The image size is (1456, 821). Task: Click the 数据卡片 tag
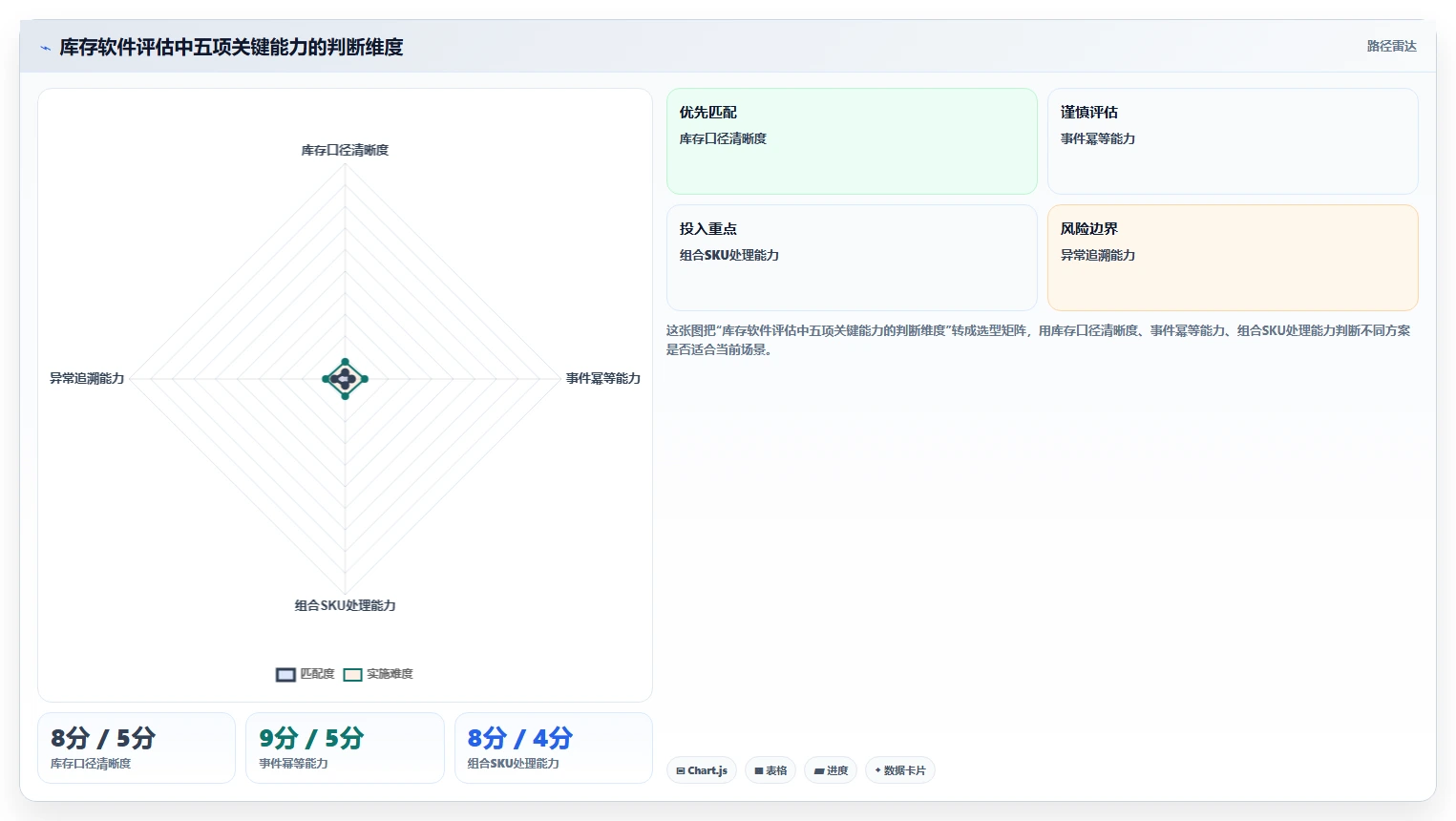pyautogui.click(x=899, y=770)
